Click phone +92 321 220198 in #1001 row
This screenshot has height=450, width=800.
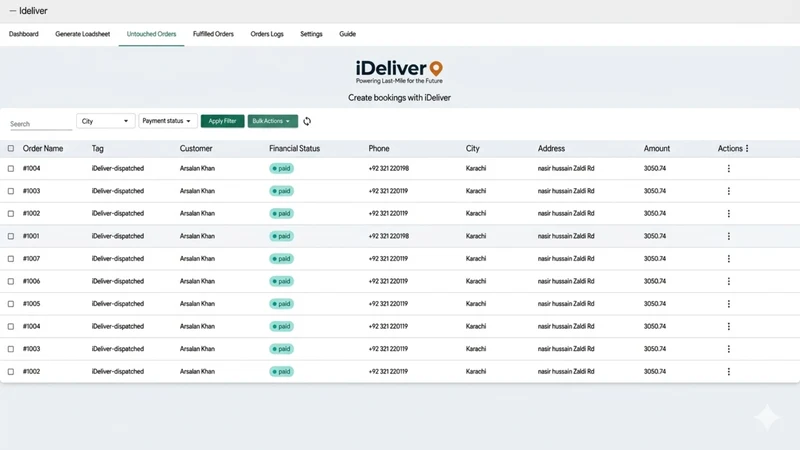[389, 236]
